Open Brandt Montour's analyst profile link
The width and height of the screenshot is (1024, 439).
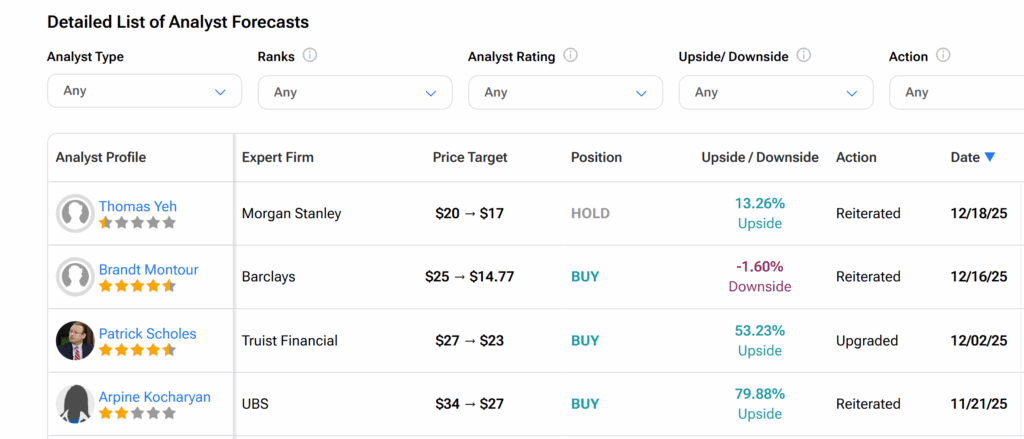click(x=148, y=269)
